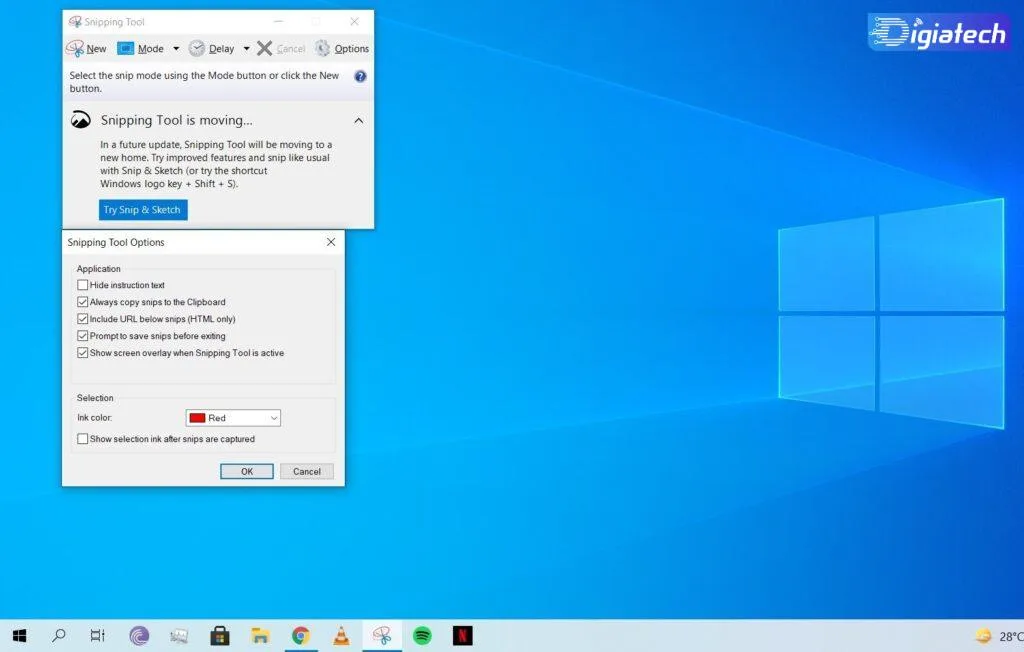Open Spotify from the taskbar
1024x652 pixels.
[x=423, y=635]
